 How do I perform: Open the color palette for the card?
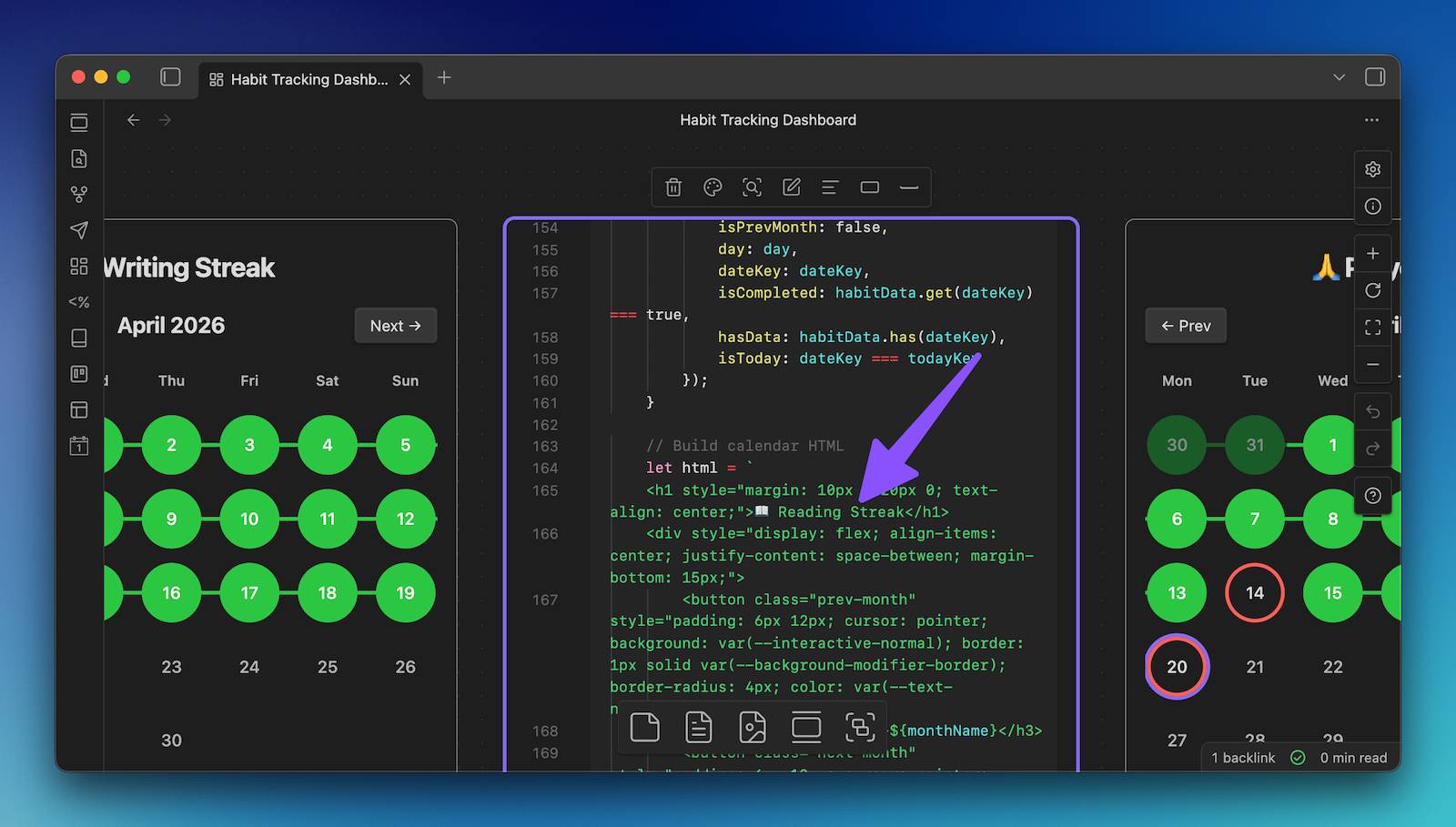[x=713, y=187]
